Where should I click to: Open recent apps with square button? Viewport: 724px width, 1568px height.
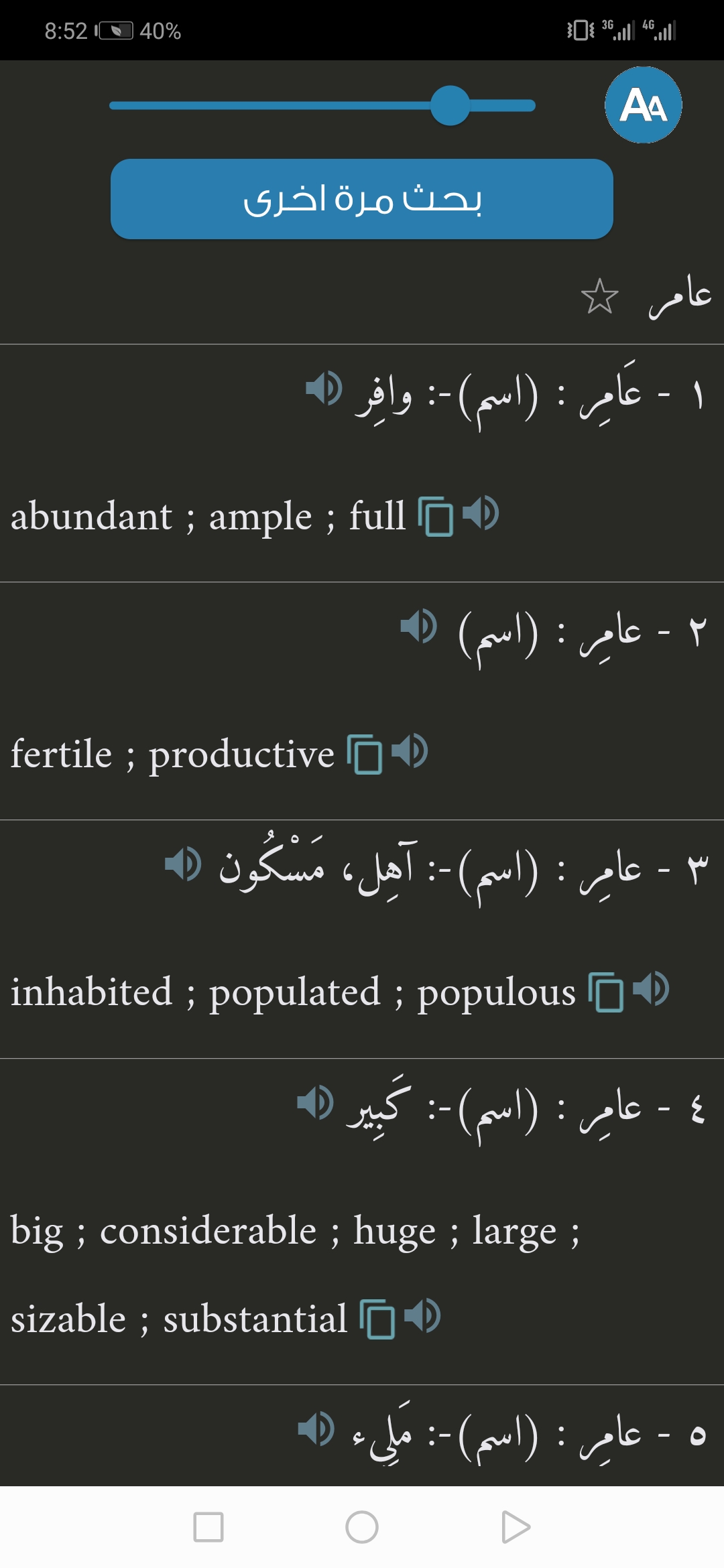click(208, 1527)
